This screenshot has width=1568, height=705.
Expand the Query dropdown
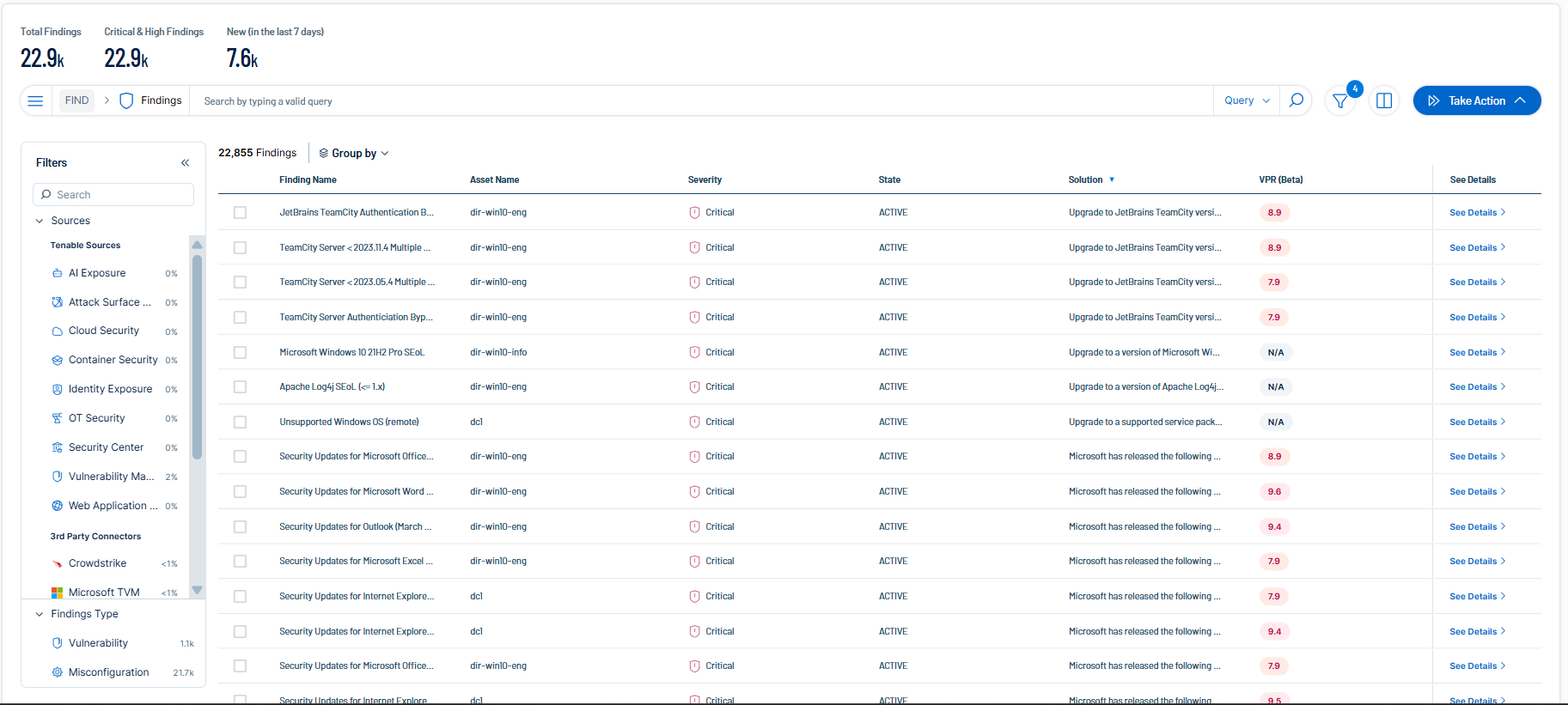[x=1247, y=100]
